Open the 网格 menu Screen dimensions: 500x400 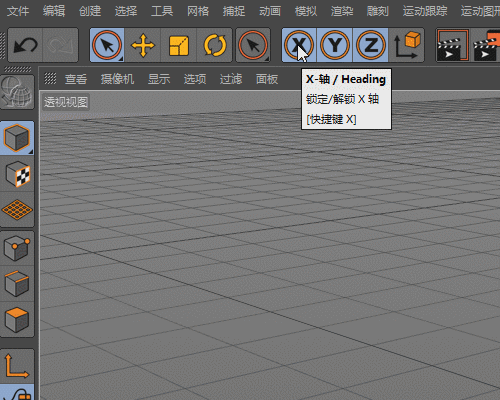pyautogui.click(x=198, y=11)
